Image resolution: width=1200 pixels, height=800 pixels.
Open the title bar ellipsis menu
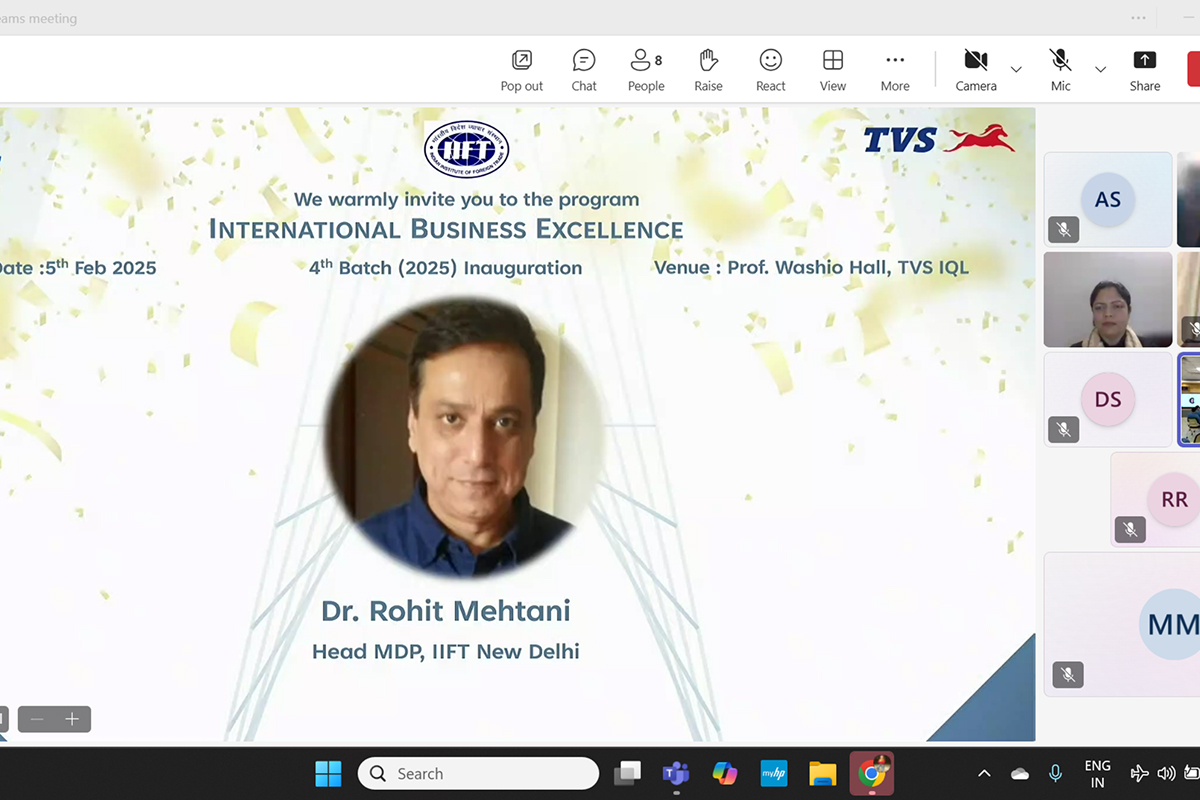coord(1139,18)
